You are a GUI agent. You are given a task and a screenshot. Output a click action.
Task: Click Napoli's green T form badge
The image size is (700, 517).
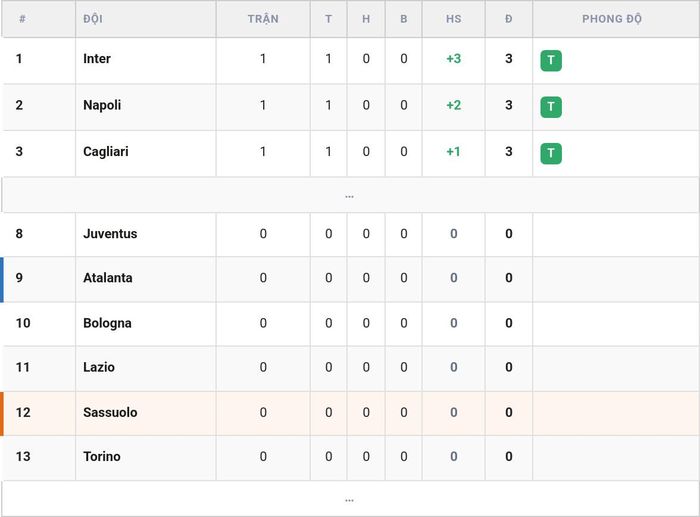point(551,107)
